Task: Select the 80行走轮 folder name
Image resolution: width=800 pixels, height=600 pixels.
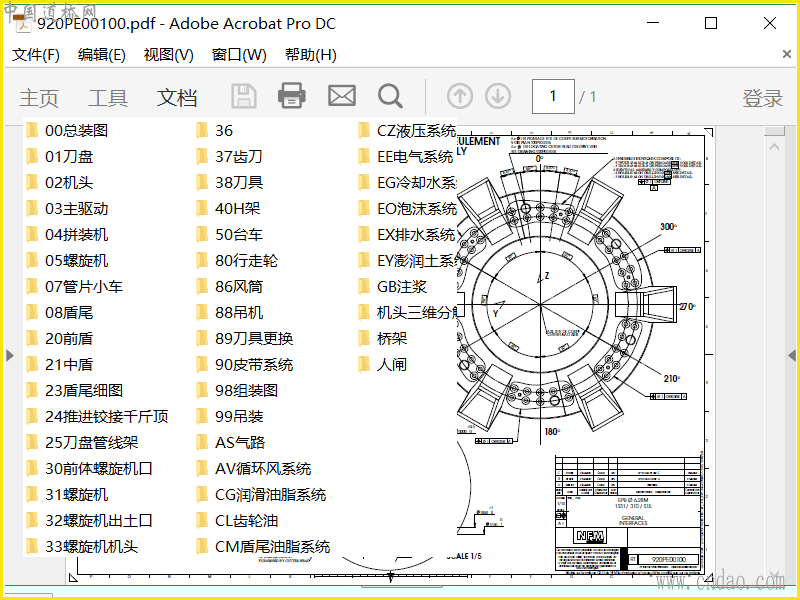Action: (246, 261)
